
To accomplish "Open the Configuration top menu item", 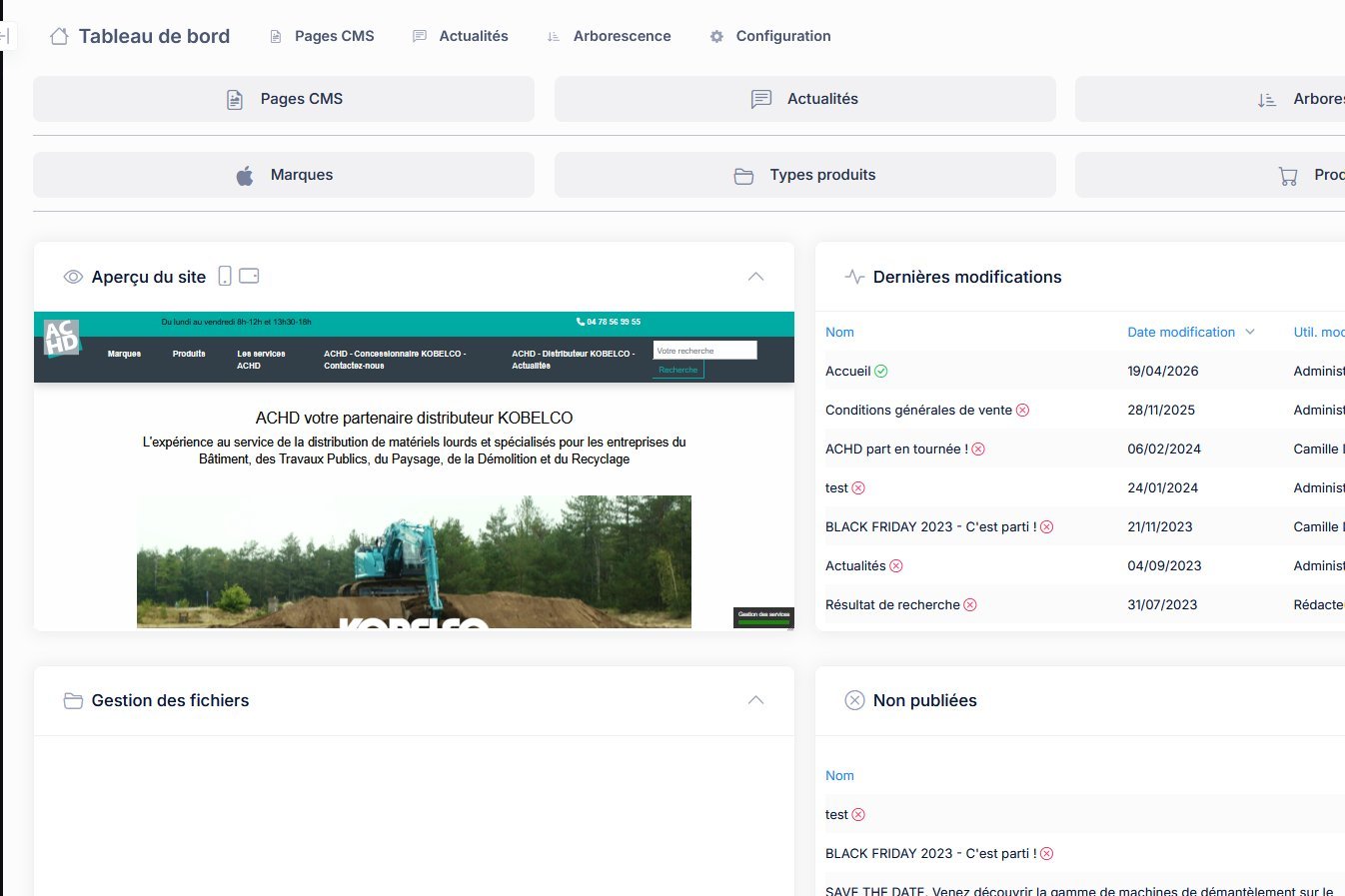I will pyautogui.click(x=770, y=36).
